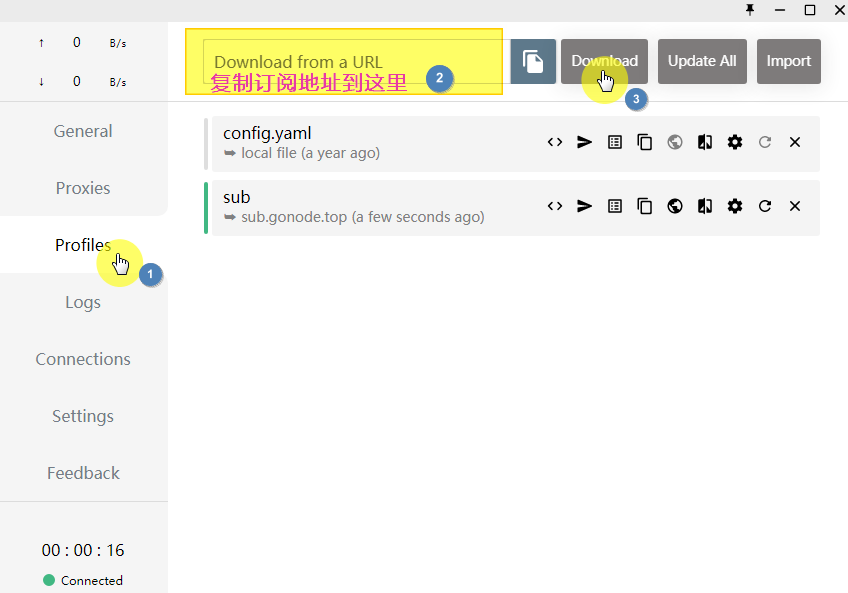Image resolution: width=848 pixels, height=593 pixels.
Task: Duplicate the sub profile with copy icon
Action: [645, 206]
